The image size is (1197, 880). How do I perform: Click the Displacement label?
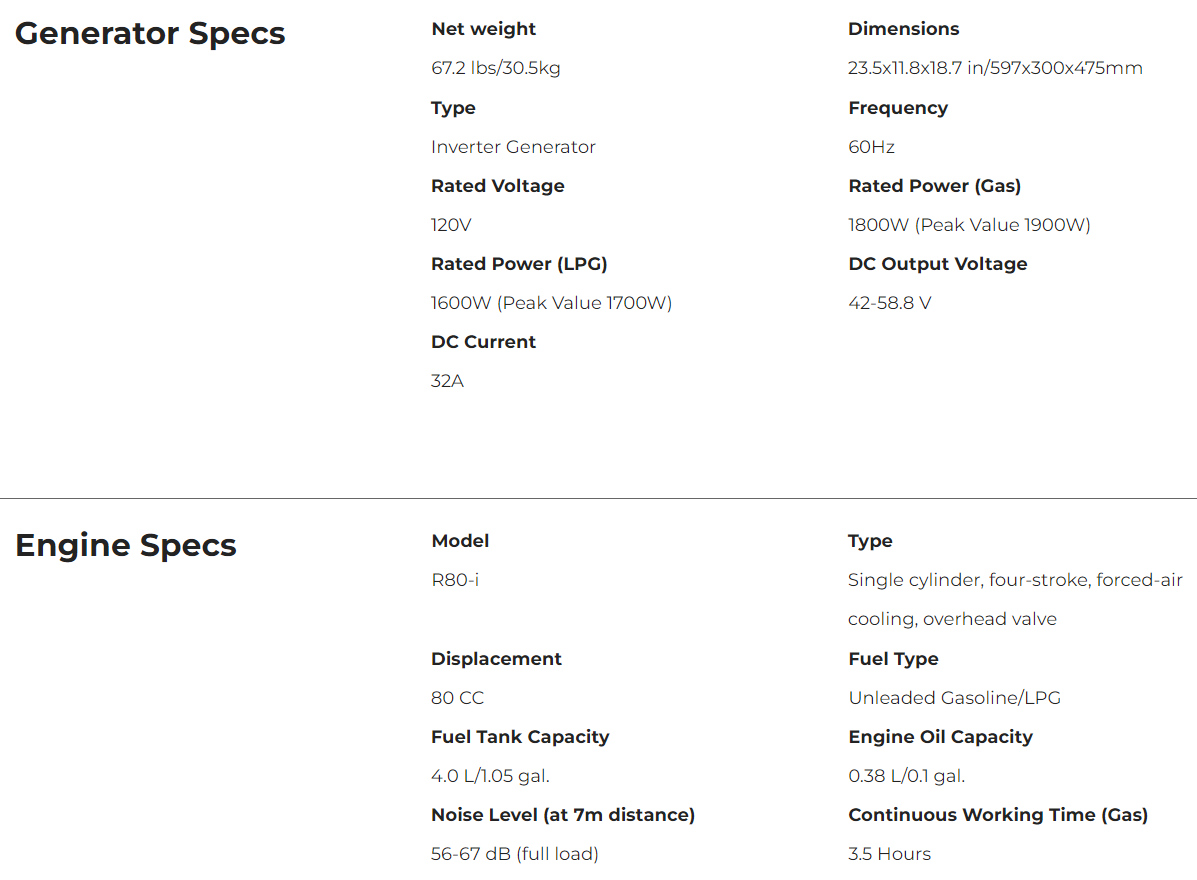click(496, 659)
